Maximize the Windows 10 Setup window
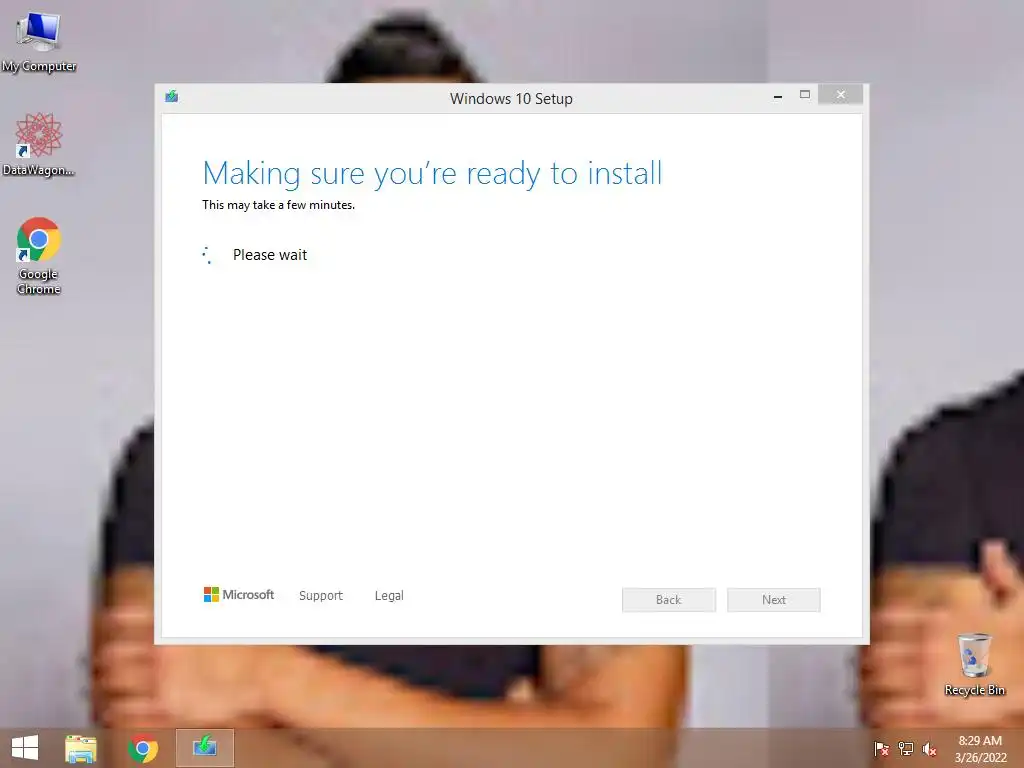Screen dimensions: 1024x768 coord(805,95)
